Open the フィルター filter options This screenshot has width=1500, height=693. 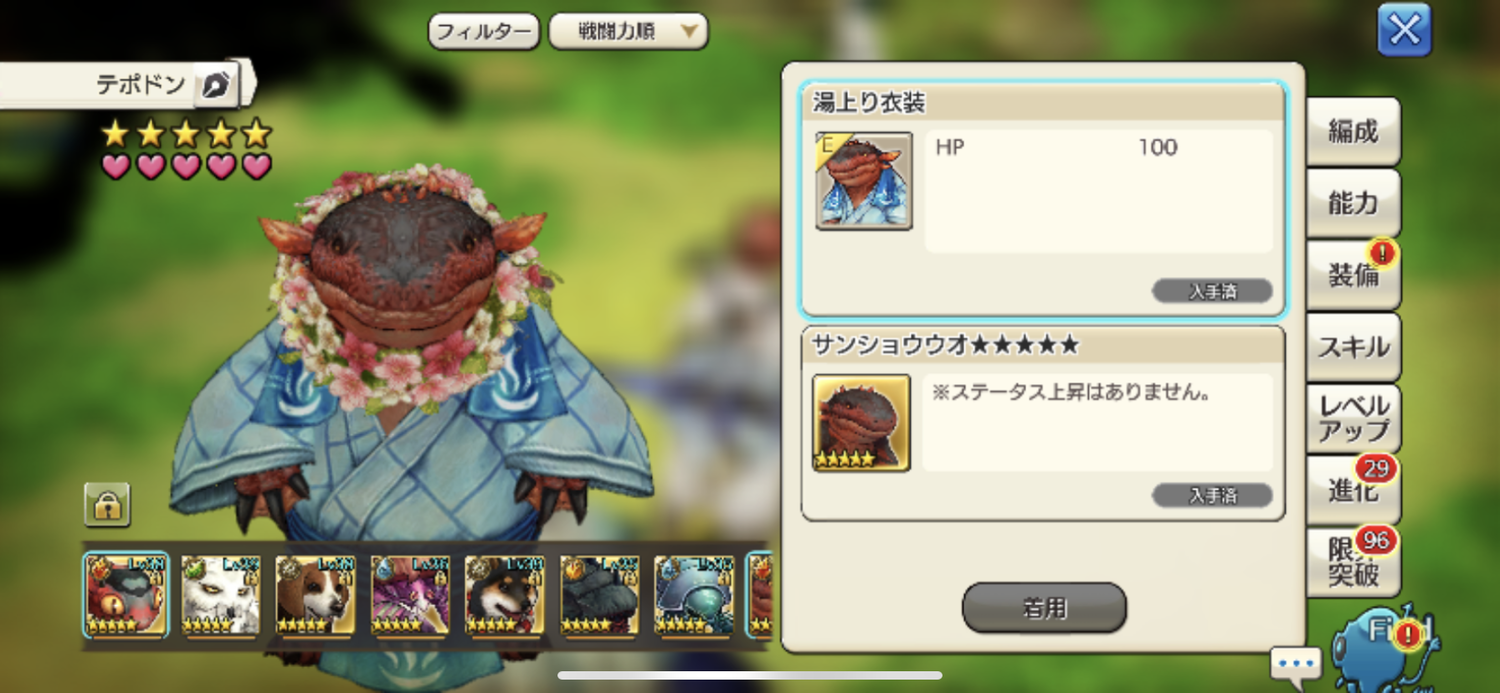coord(484,32)
